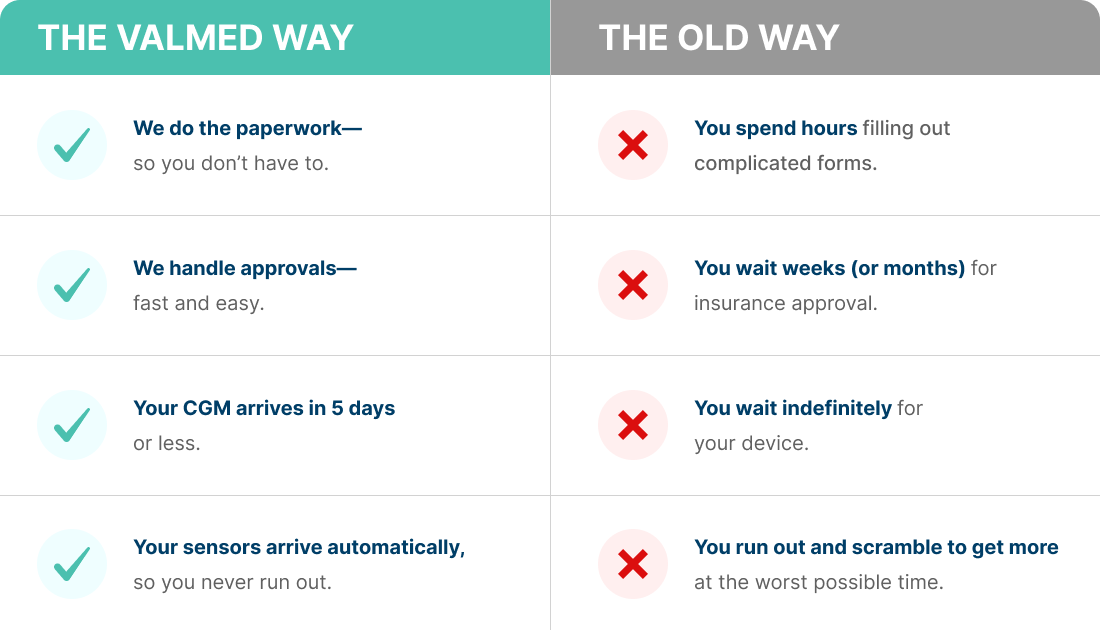
Task: Select the 'You wait indefinitely' bold text
Action: pyautogui.click(x=793, y=408)
